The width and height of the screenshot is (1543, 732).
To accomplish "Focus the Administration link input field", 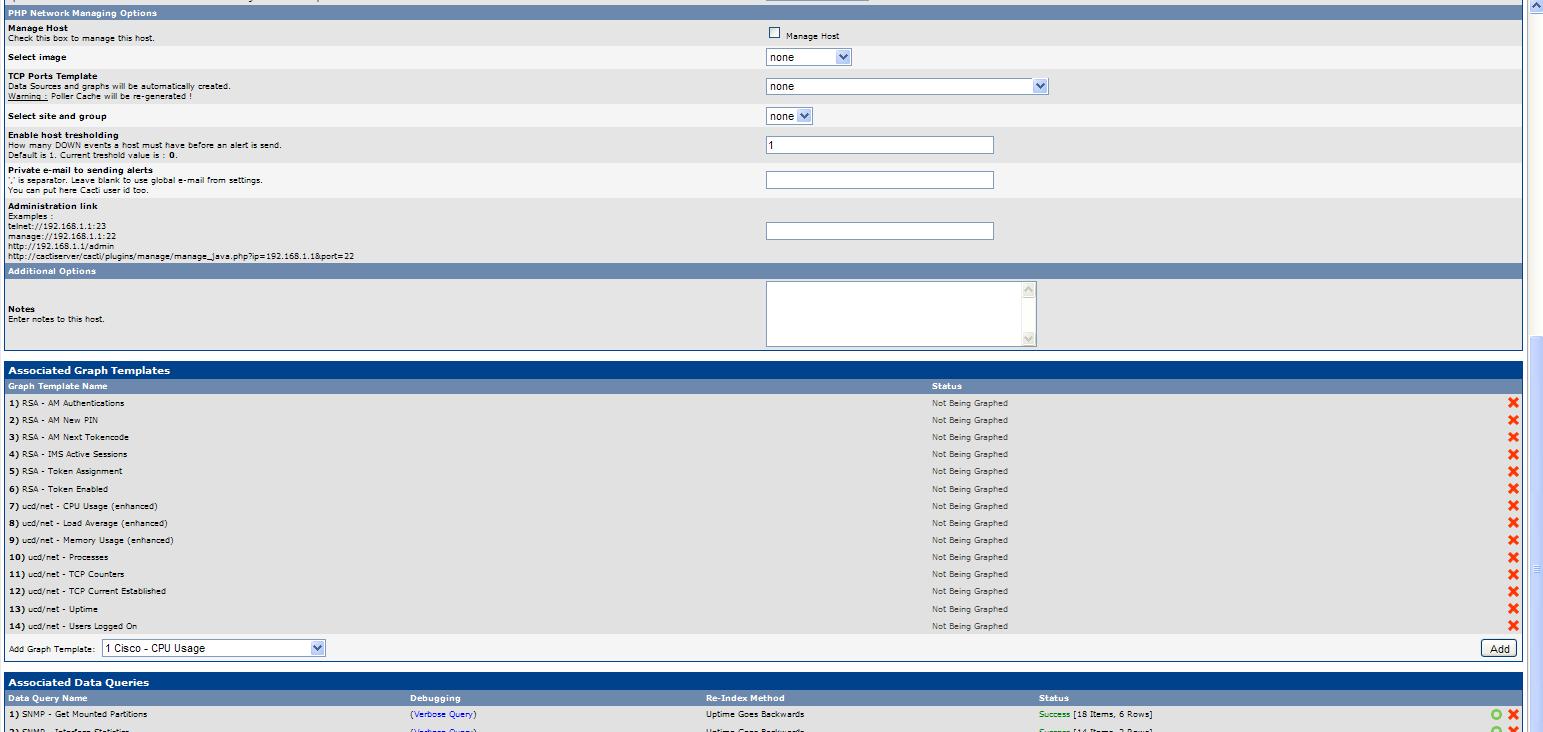I will [880, 231].
